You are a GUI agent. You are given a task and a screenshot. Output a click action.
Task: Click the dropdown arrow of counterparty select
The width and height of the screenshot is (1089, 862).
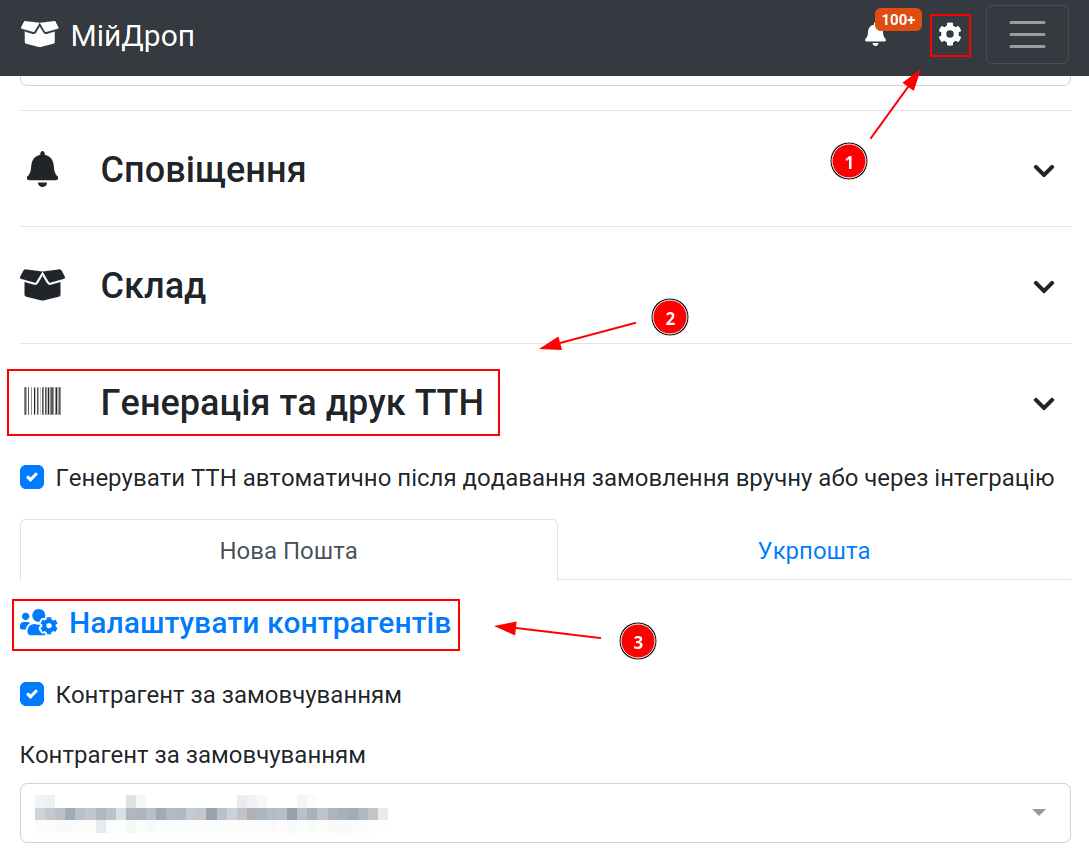(1038, 812)
